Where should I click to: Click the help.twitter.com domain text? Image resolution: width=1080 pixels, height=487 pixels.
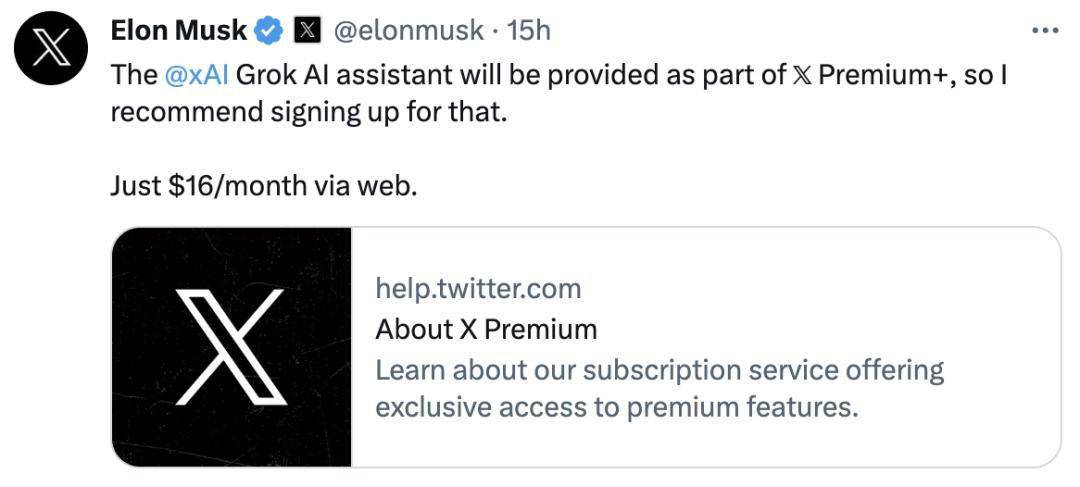(x=478, y=289)
